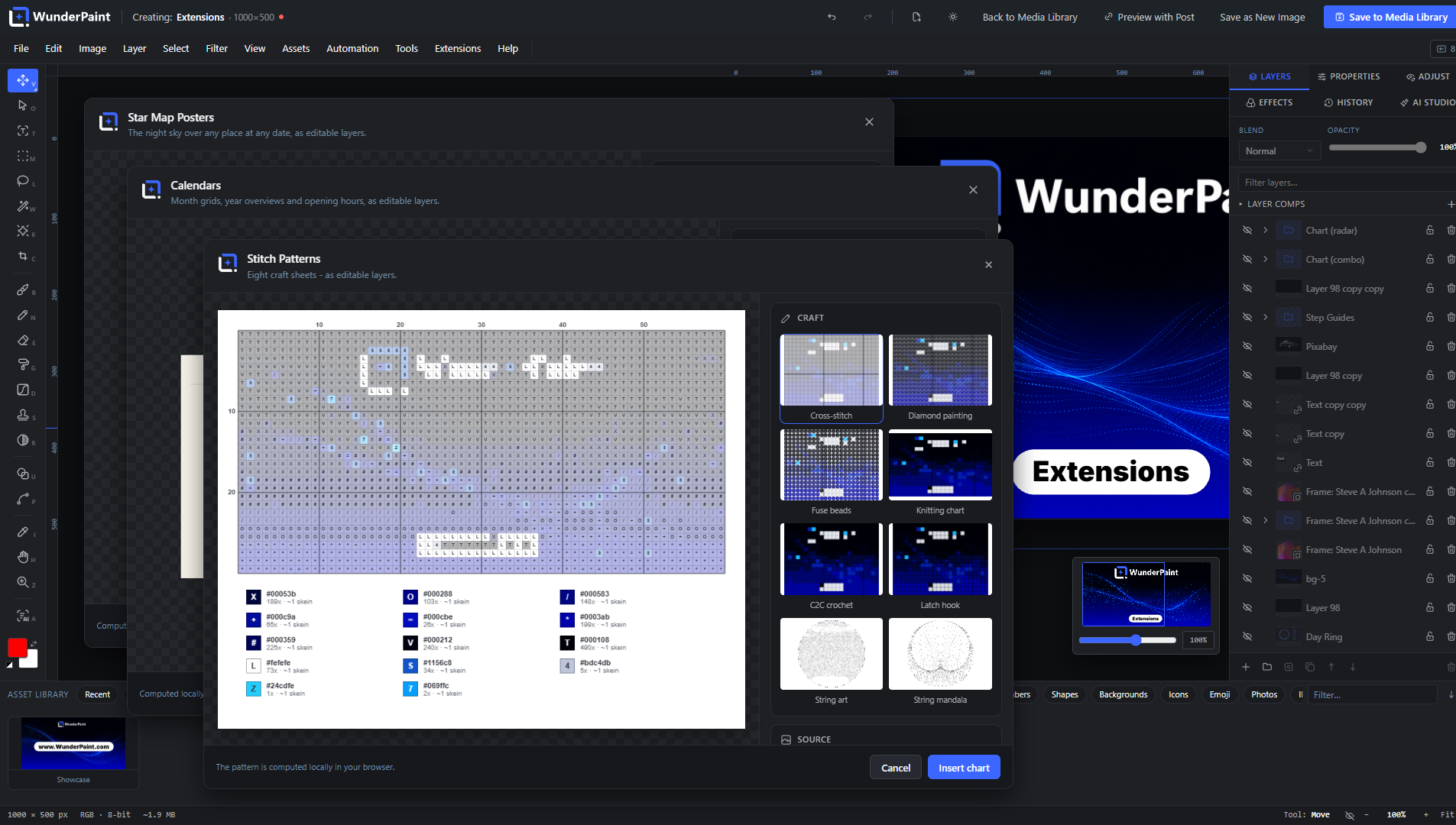Open the Normal blend mode dropdown
This screenshot has width=1456, height=825.
1279,151
